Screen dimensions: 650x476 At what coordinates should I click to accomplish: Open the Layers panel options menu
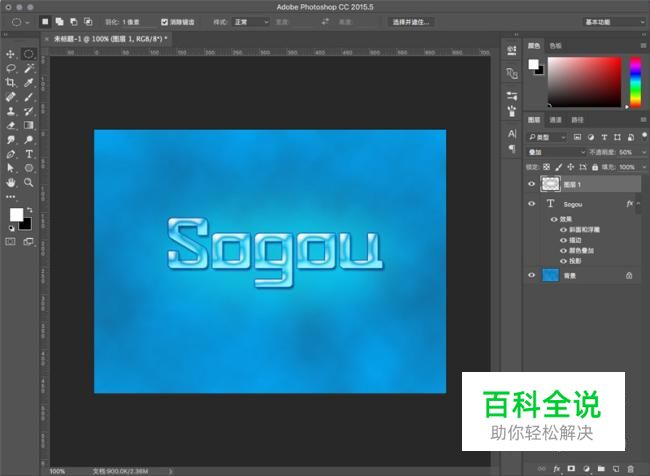643,120
